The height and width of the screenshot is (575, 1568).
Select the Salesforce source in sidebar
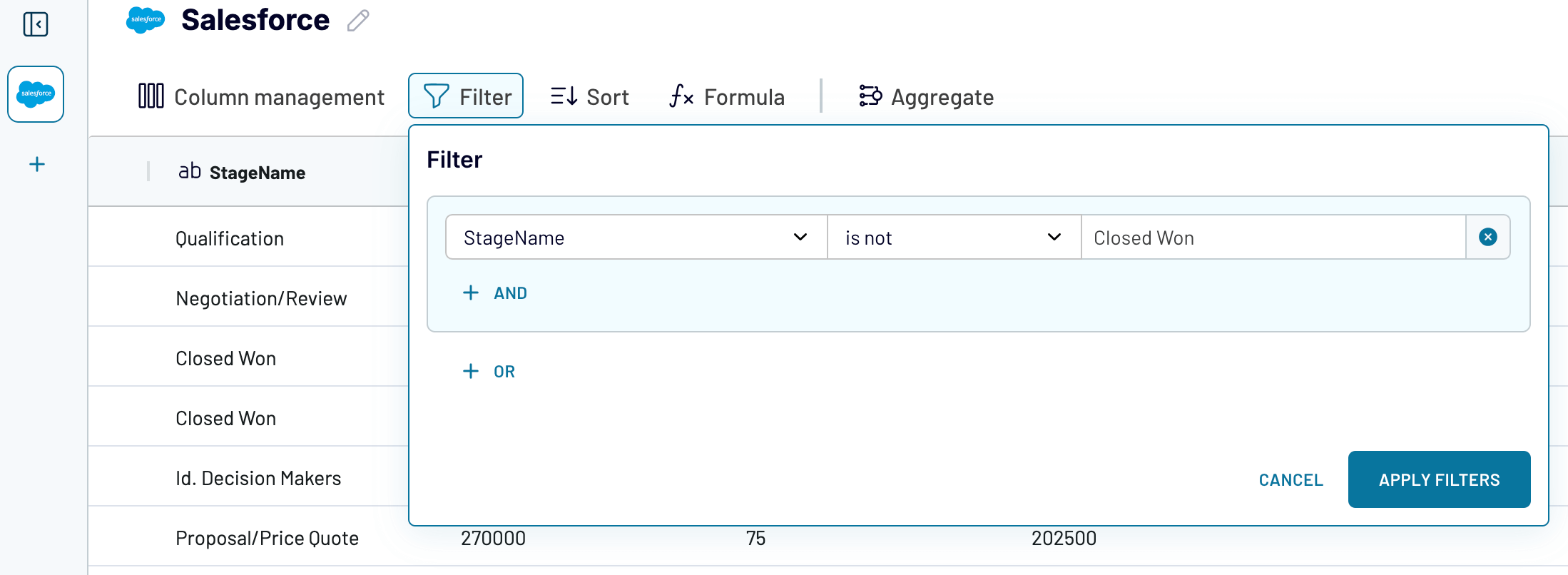[x=36, y=94]
